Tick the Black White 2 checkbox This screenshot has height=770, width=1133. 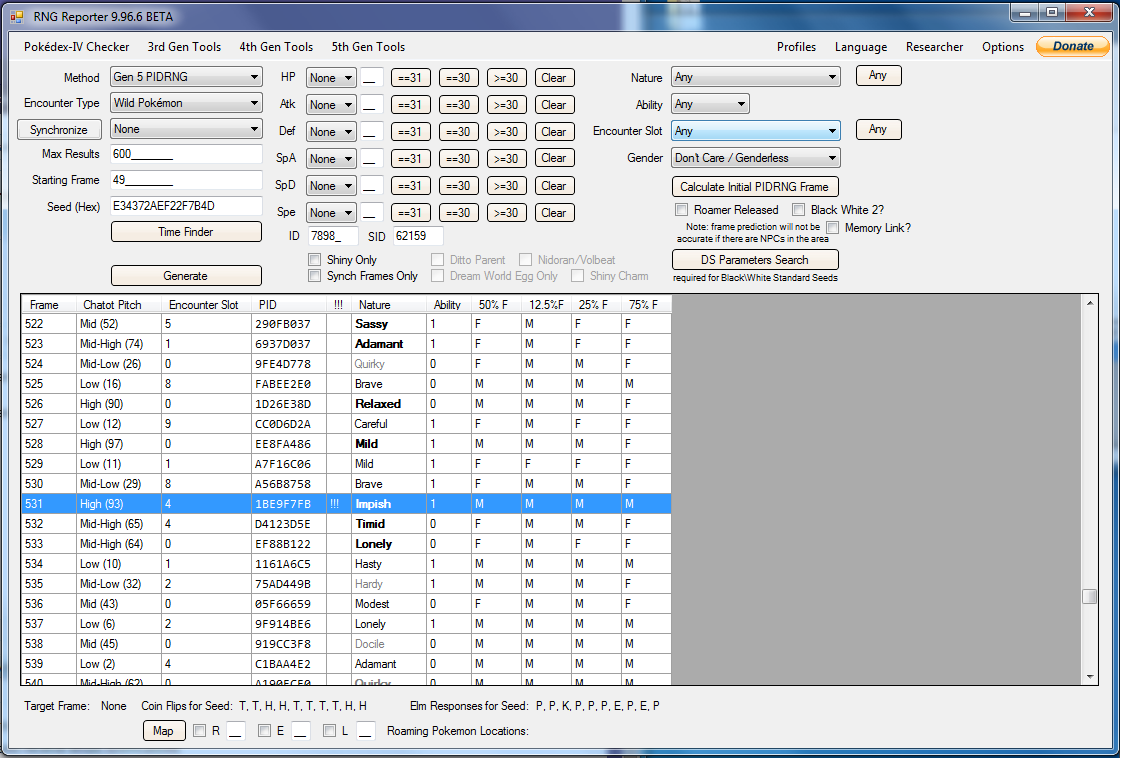[799, 210]
